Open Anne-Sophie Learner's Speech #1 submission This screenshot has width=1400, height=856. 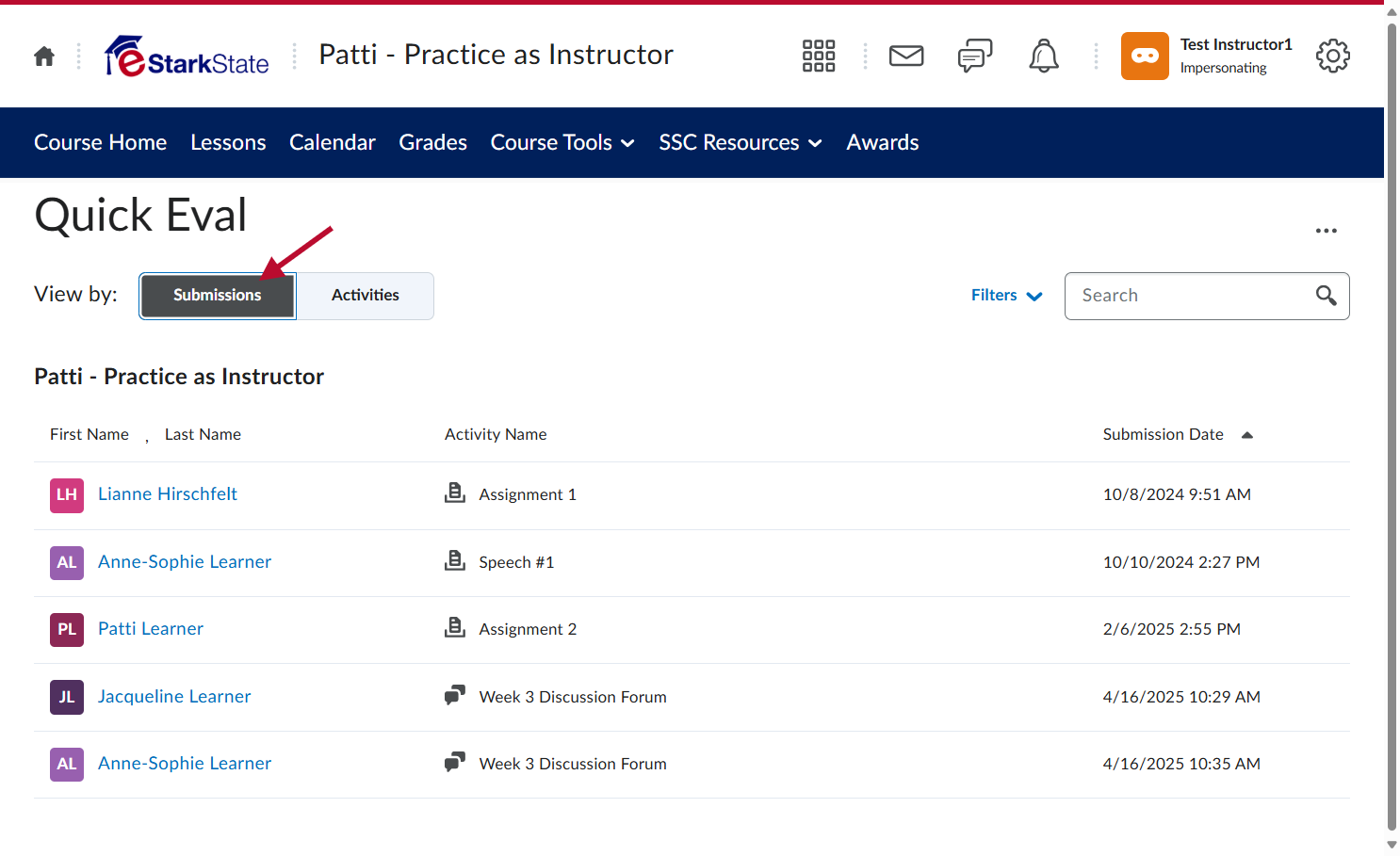pos(185,562)
